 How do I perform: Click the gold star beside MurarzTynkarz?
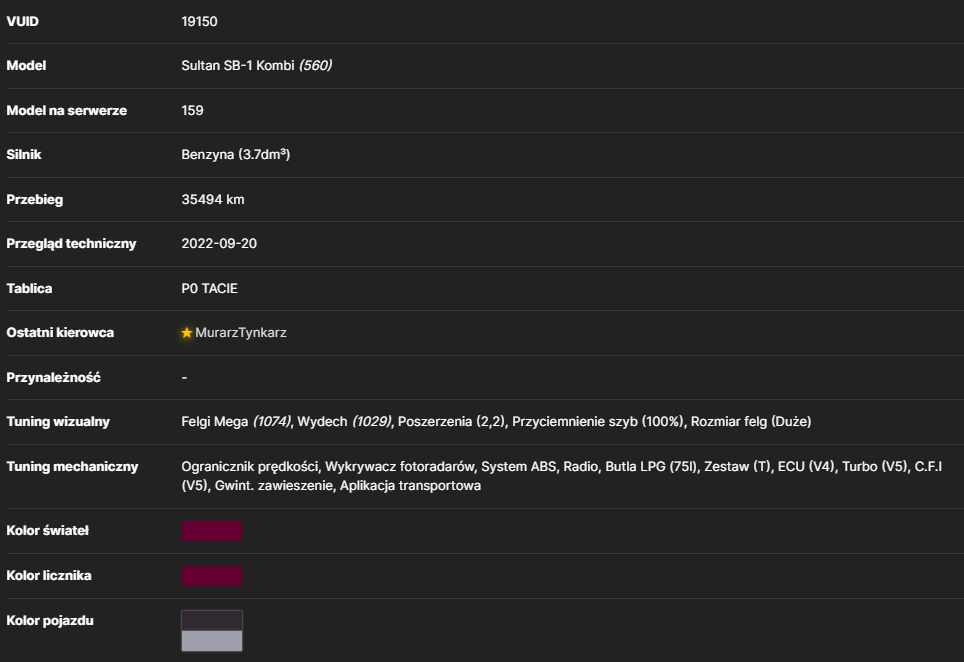(187, 333)
